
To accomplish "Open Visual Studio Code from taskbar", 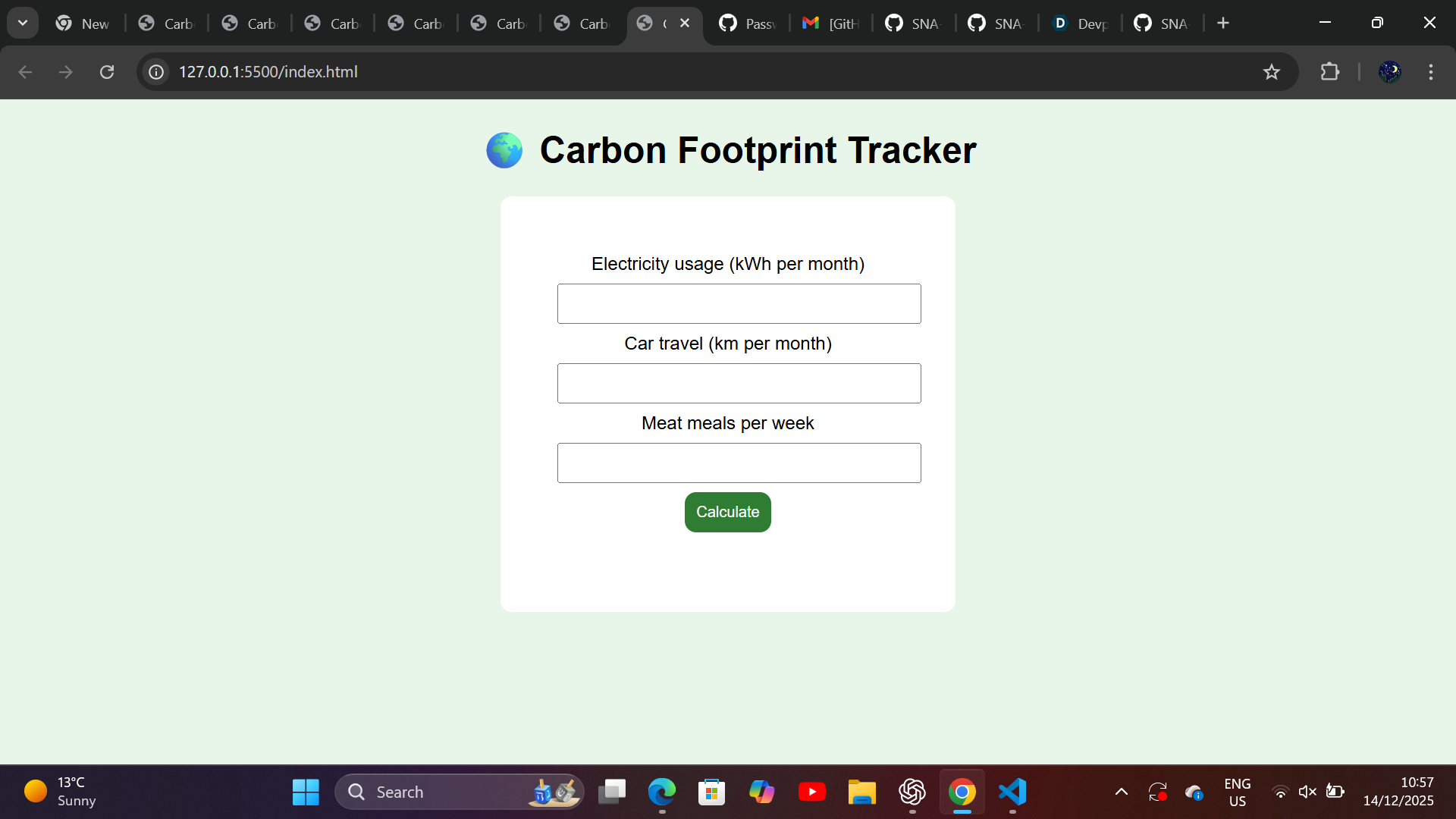I will 1012,792.
